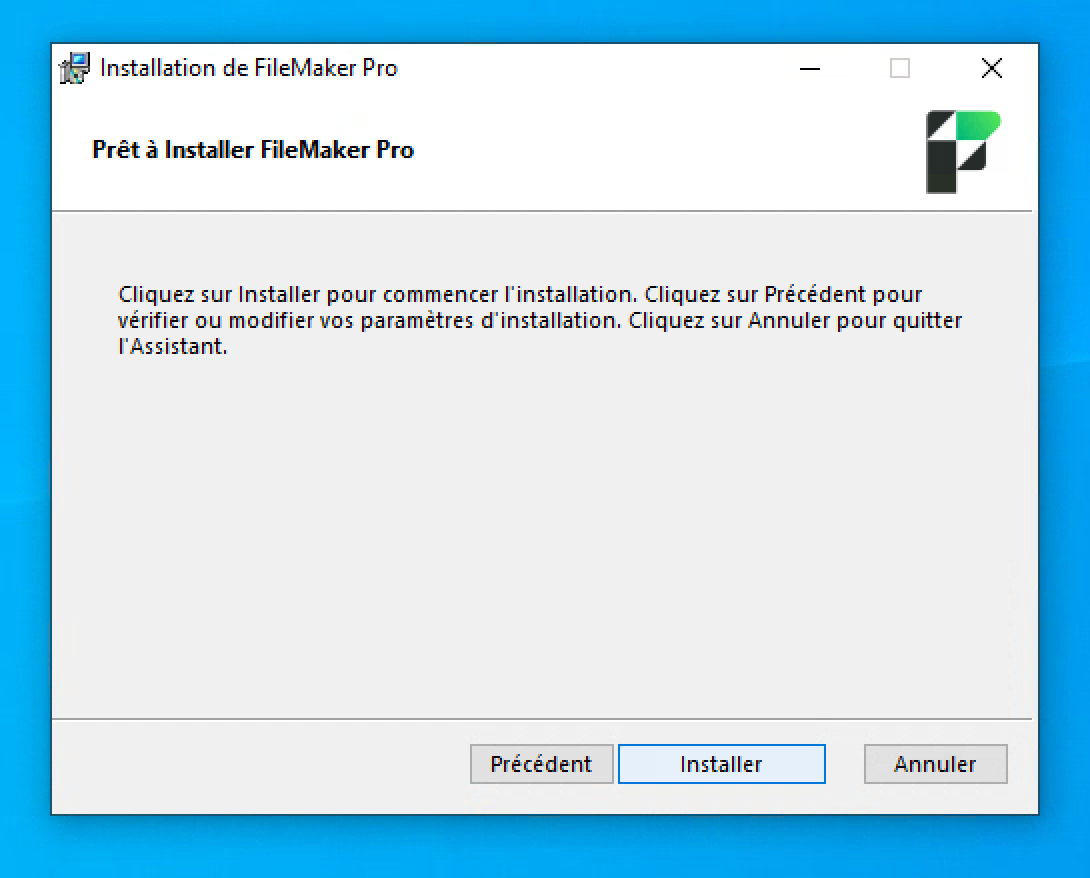The width and height of the screenshot is (1090, 878).
Task: Open the installer system menu icon
Action: [x=74, y=68]
